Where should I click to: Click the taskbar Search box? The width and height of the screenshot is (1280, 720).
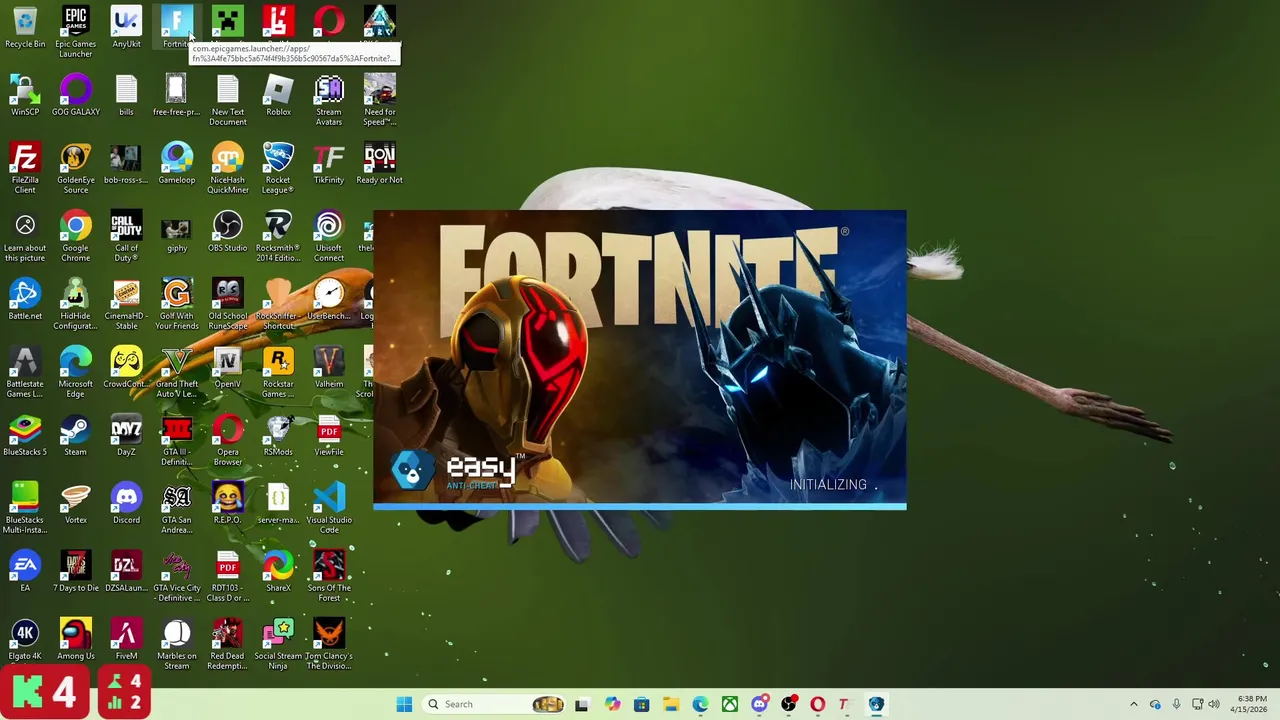tap(496, 704)
